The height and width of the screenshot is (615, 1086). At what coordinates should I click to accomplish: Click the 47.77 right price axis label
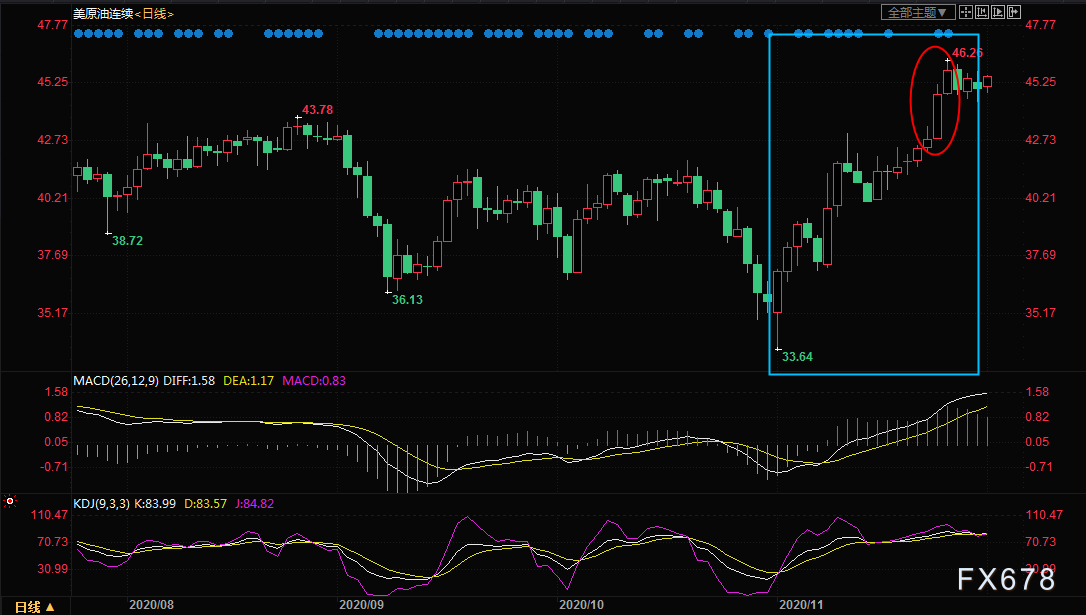click(1040, 25)
